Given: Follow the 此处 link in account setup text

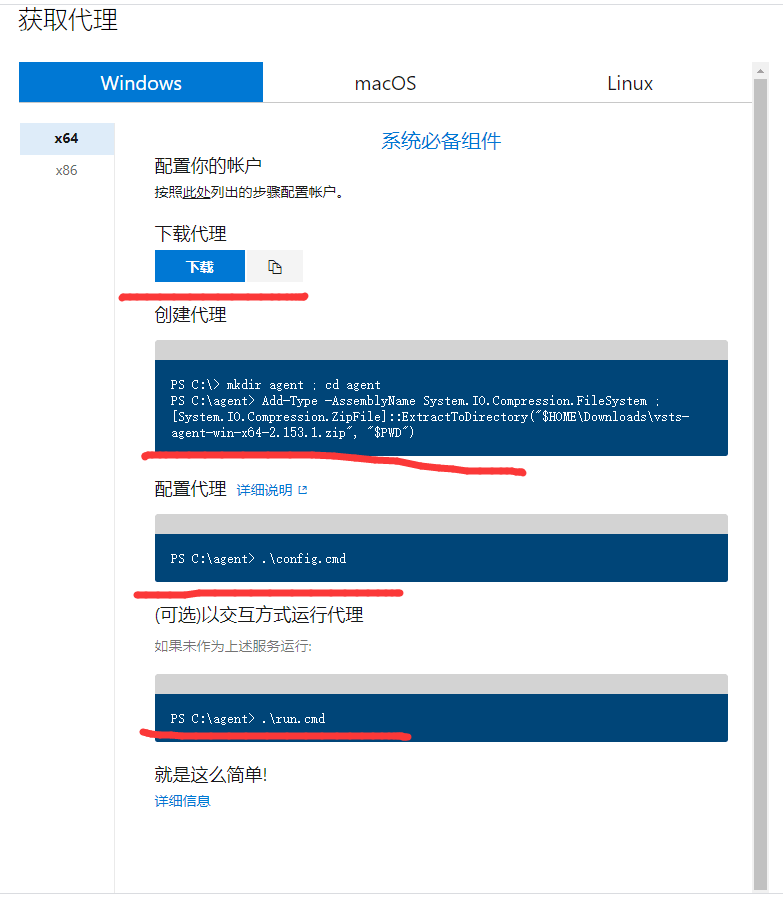Looking at the screenshot, I should pos(196,192).
